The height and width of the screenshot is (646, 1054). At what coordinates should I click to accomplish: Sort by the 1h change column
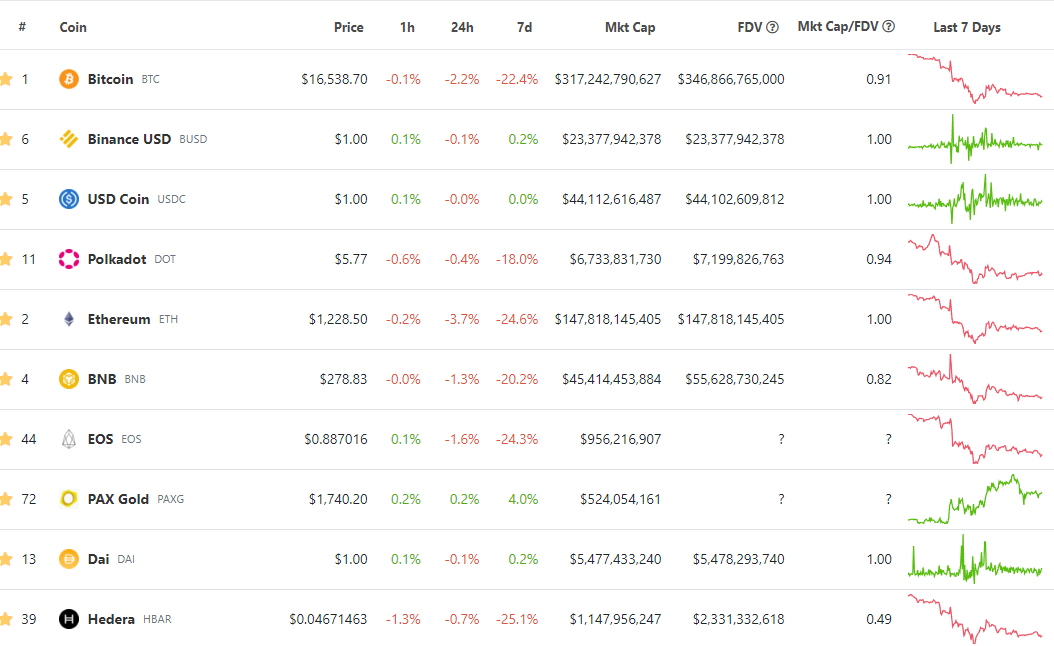pos(407,27)
